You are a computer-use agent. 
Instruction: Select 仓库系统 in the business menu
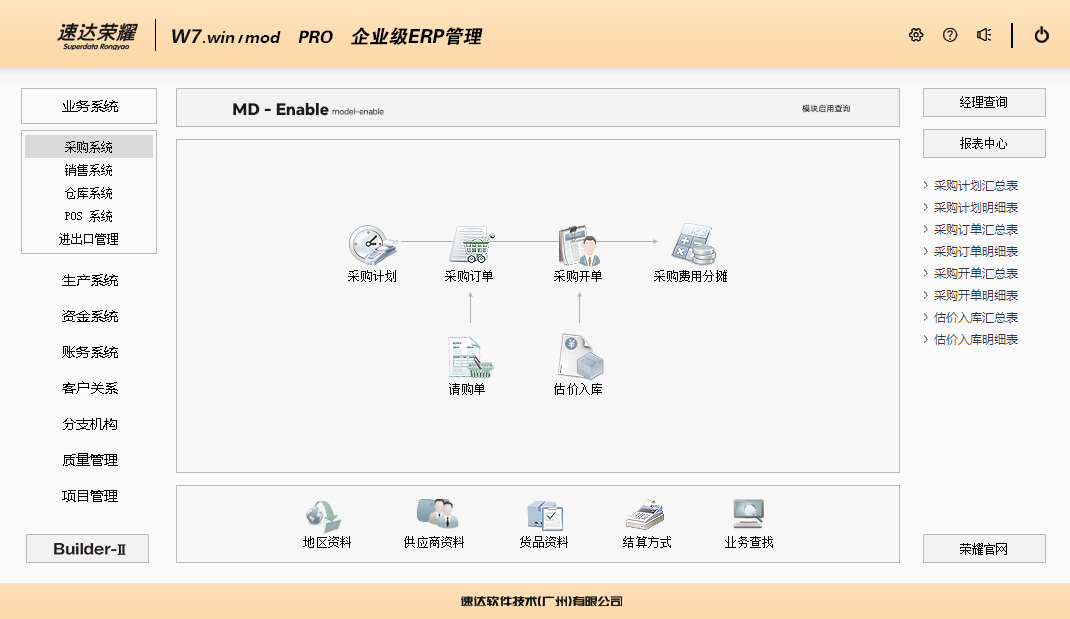pyautogui.click(x=89, y=193)
